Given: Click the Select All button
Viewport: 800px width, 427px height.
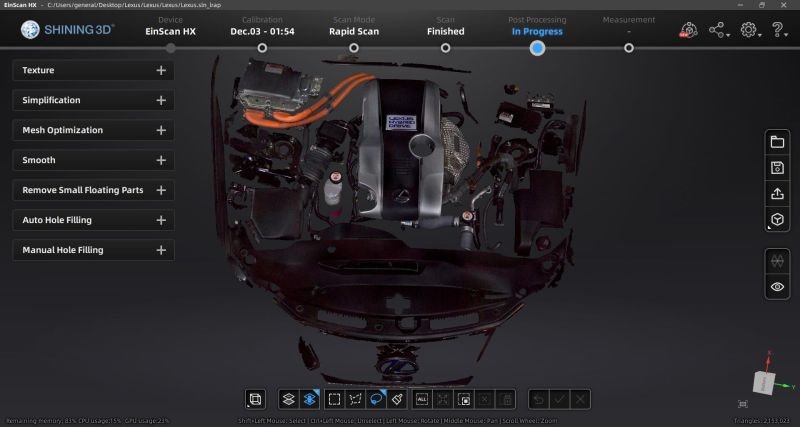Looking at the screenshot, I should tap(421, 399).
